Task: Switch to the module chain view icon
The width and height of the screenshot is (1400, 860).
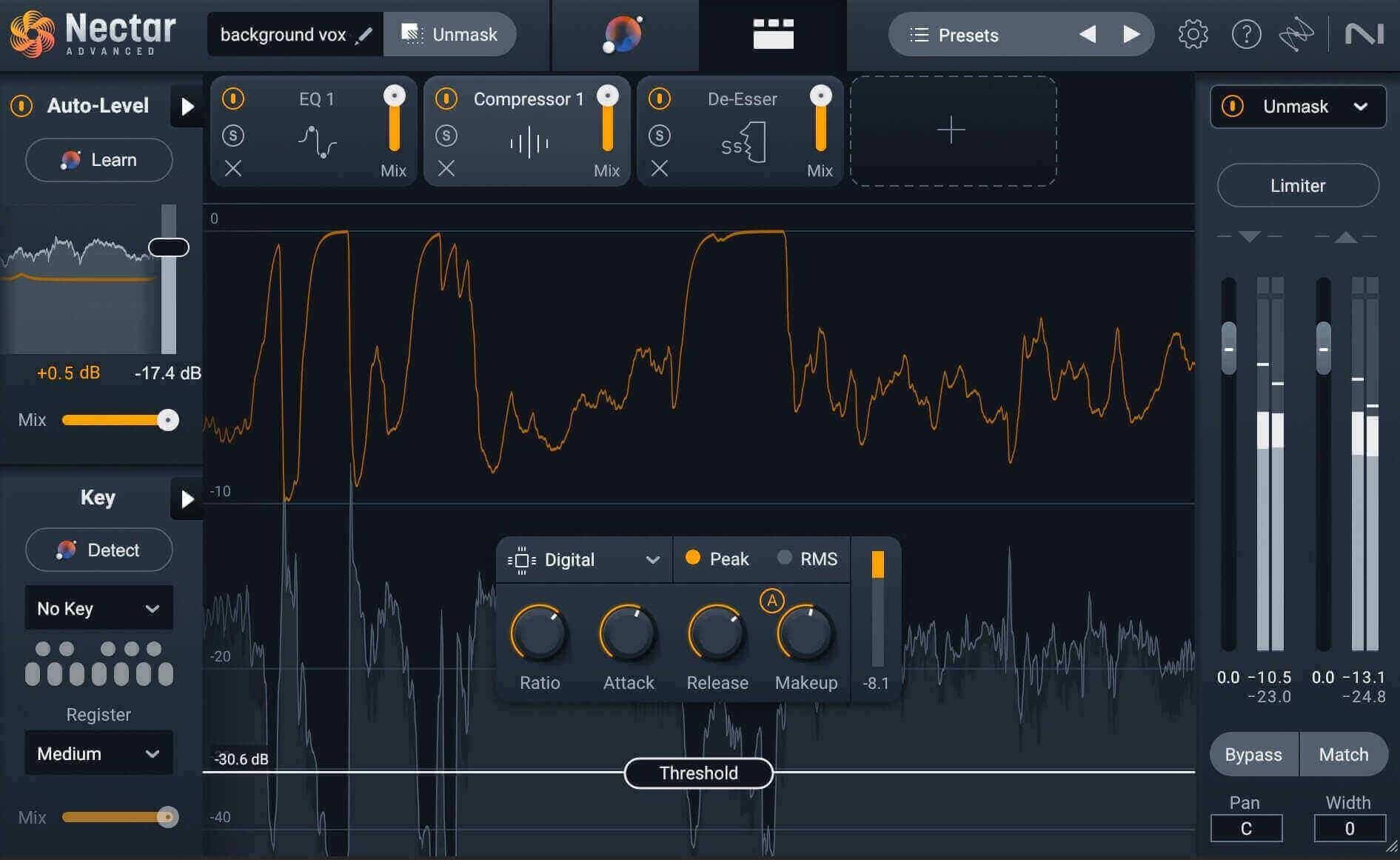Action: [773, 34]
